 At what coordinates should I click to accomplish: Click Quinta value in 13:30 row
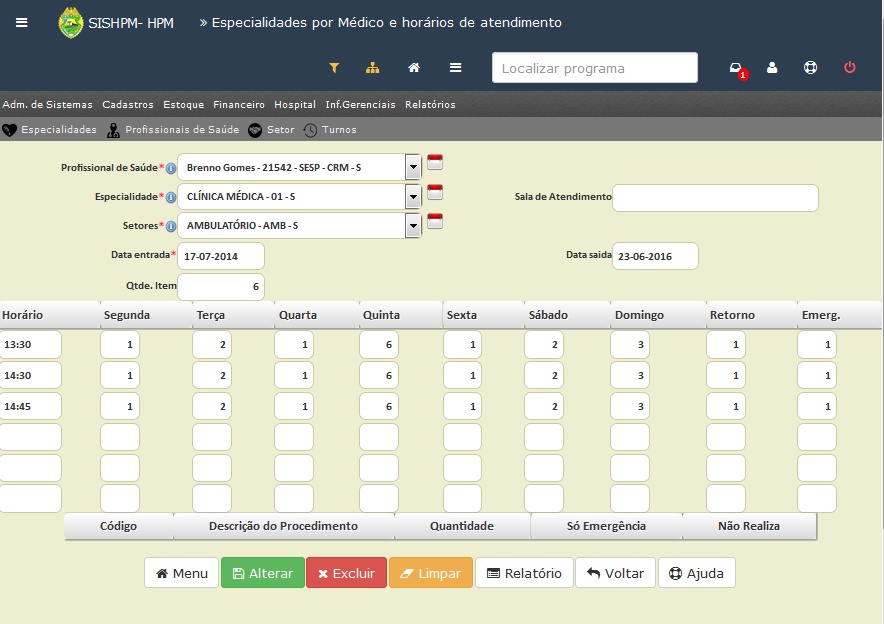[379, 344]
